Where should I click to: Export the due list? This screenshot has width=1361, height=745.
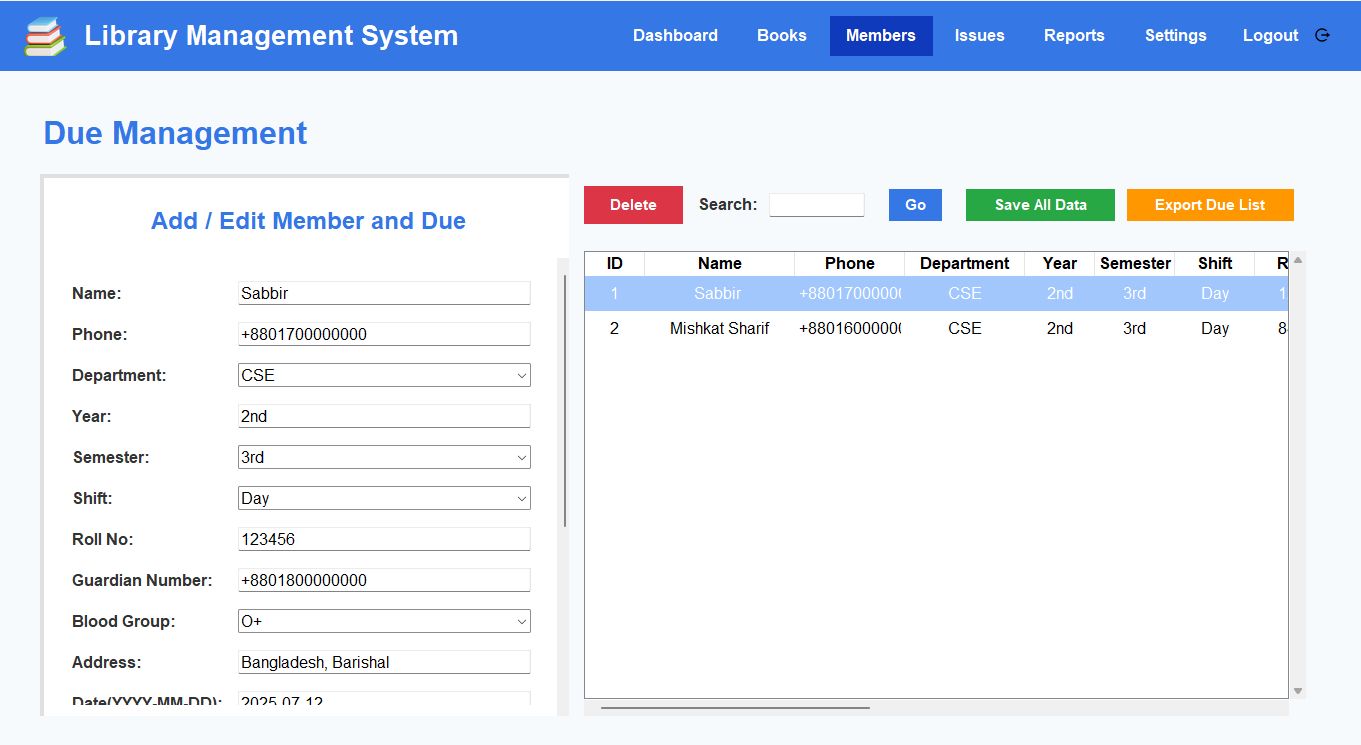click(x=1209, y=205)
